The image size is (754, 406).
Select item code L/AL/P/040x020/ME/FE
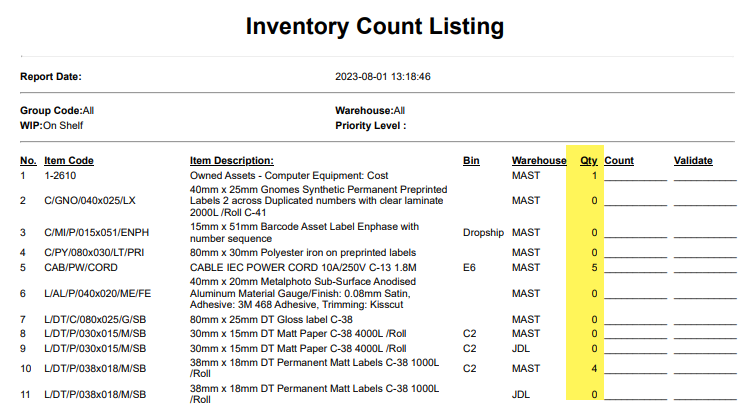(97, 294)
